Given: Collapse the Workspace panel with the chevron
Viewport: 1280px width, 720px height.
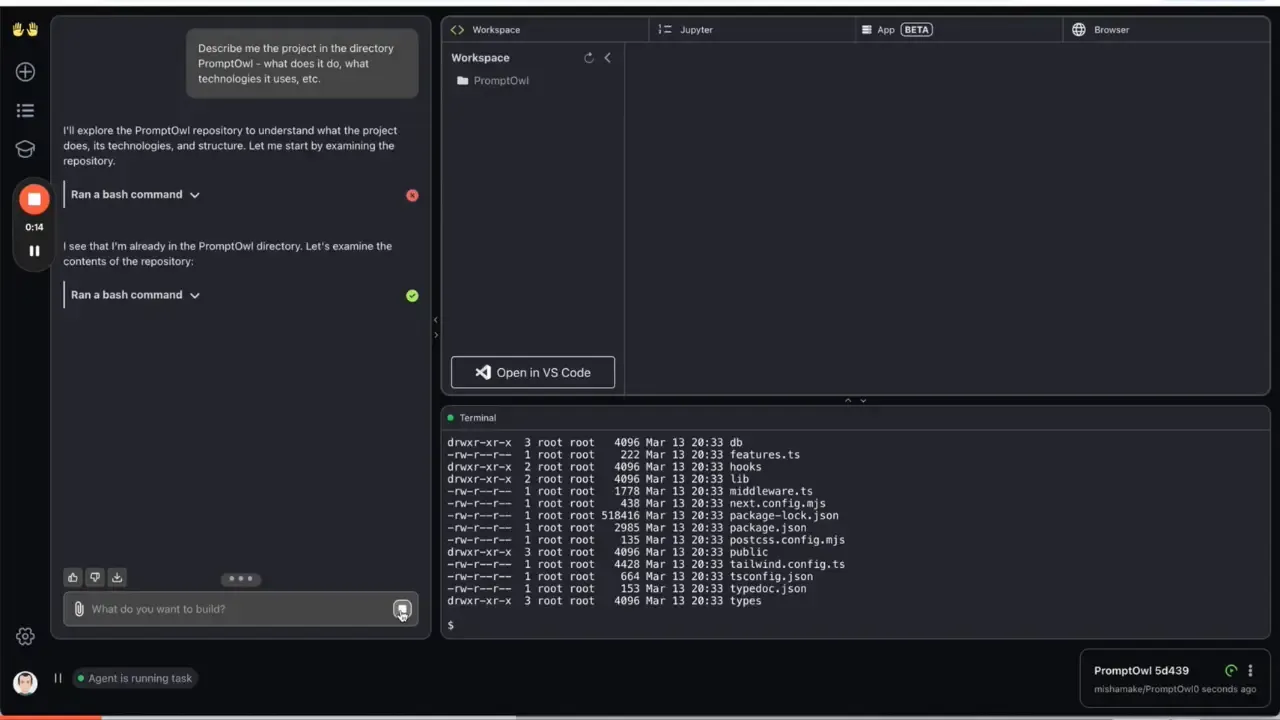Looking at the screenshot, I should click(x=607, y=57).
